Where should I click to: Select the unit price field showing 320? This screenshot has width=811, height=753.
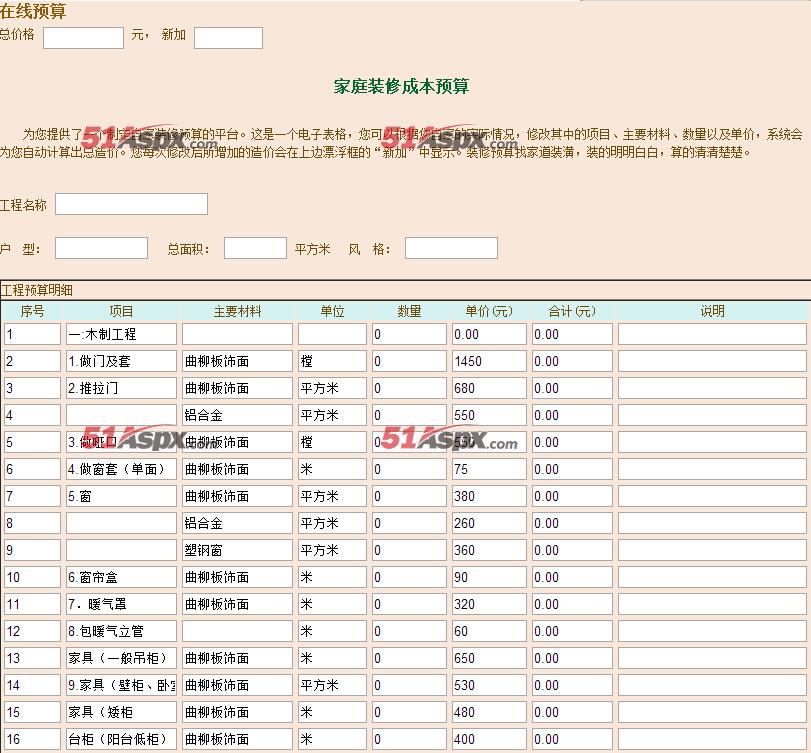[489, 604]
